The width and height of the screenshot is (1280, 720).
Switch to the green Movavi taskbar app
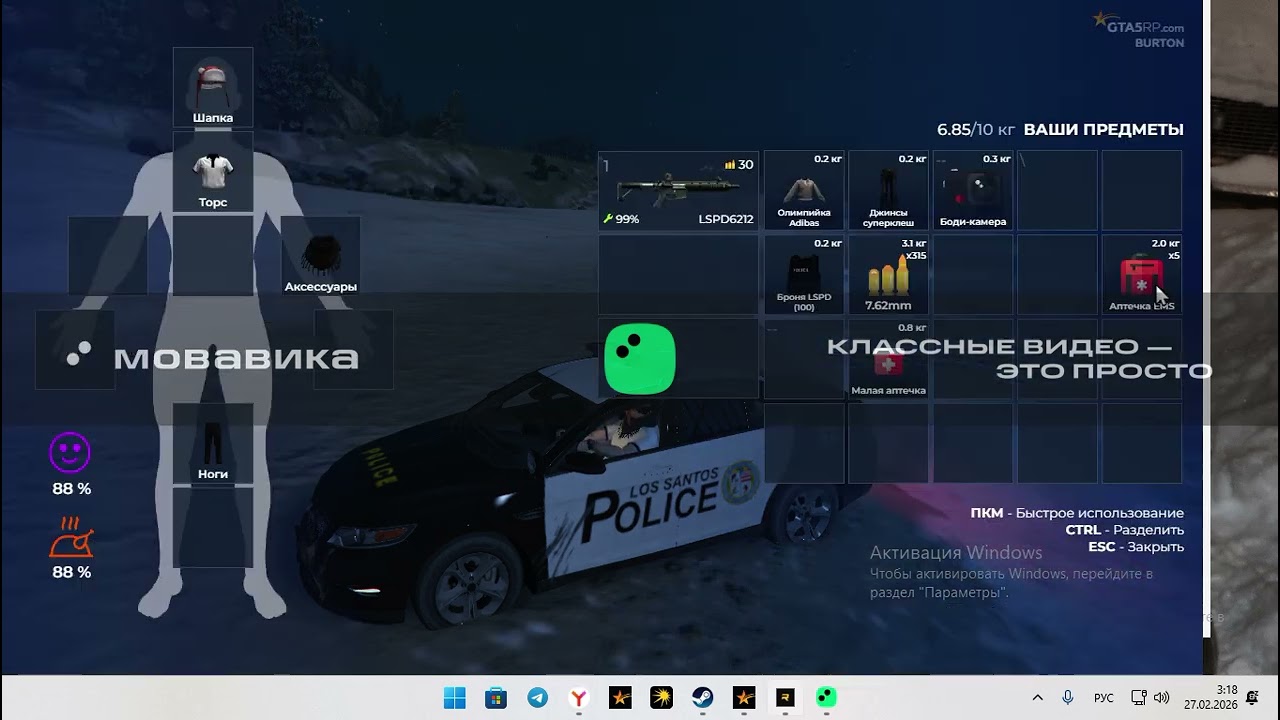coord(826,698)
